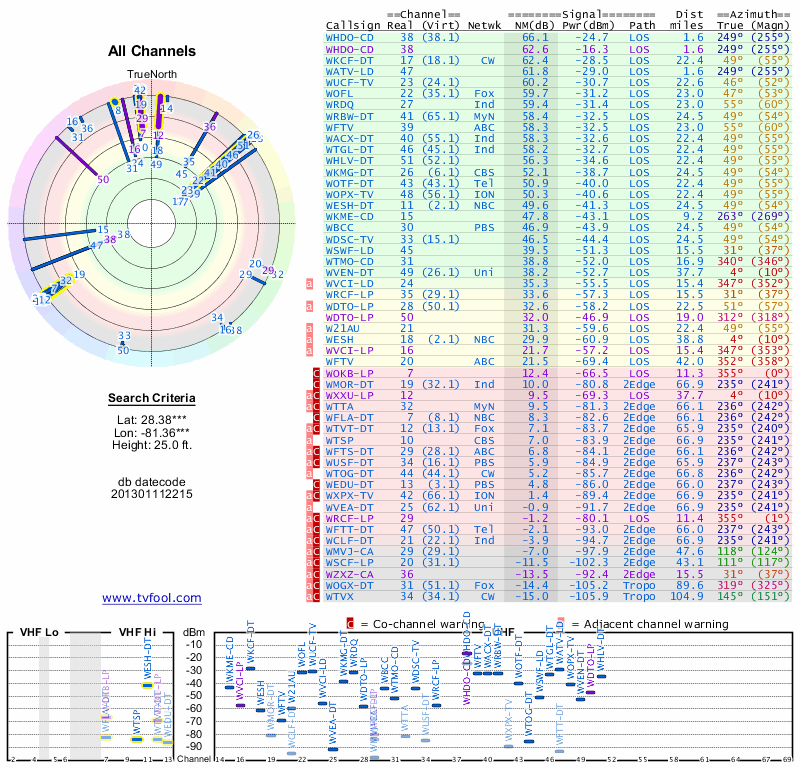The image size is (800, 768).
Task: Click the WEDU-DT callsign
Action: (x=349, y=484)
